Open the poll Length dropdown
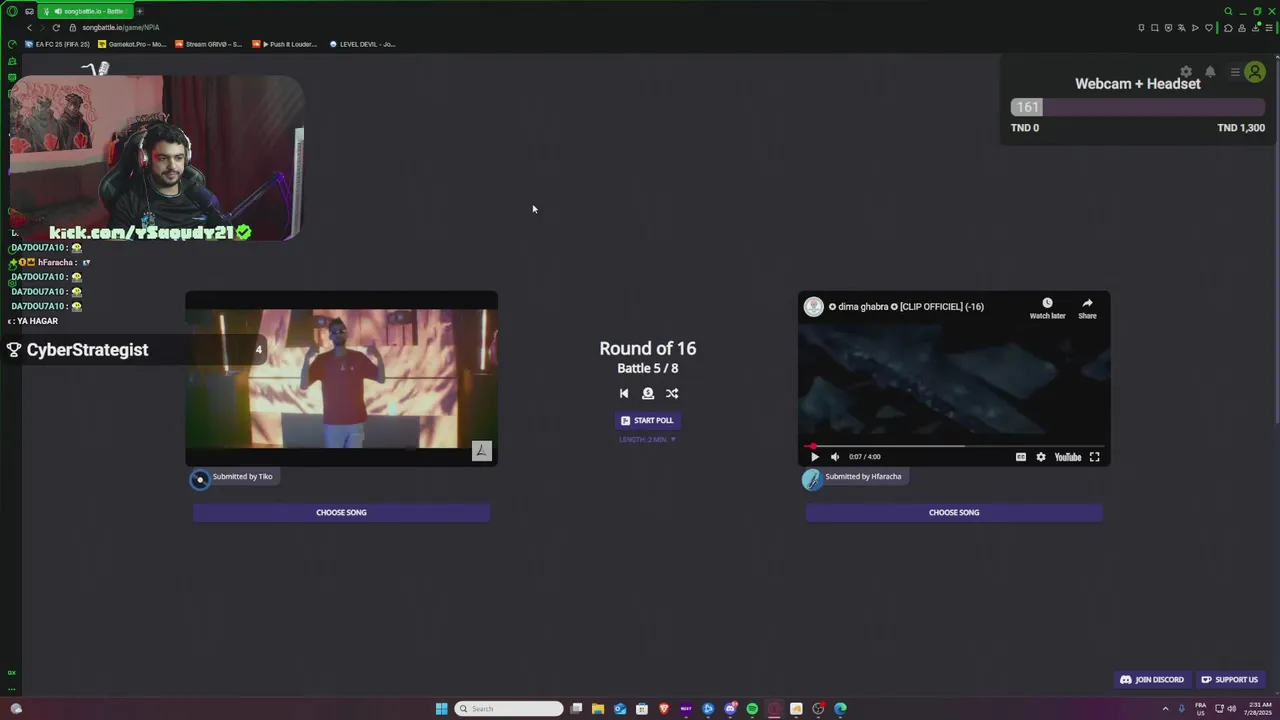 point(648,439)
